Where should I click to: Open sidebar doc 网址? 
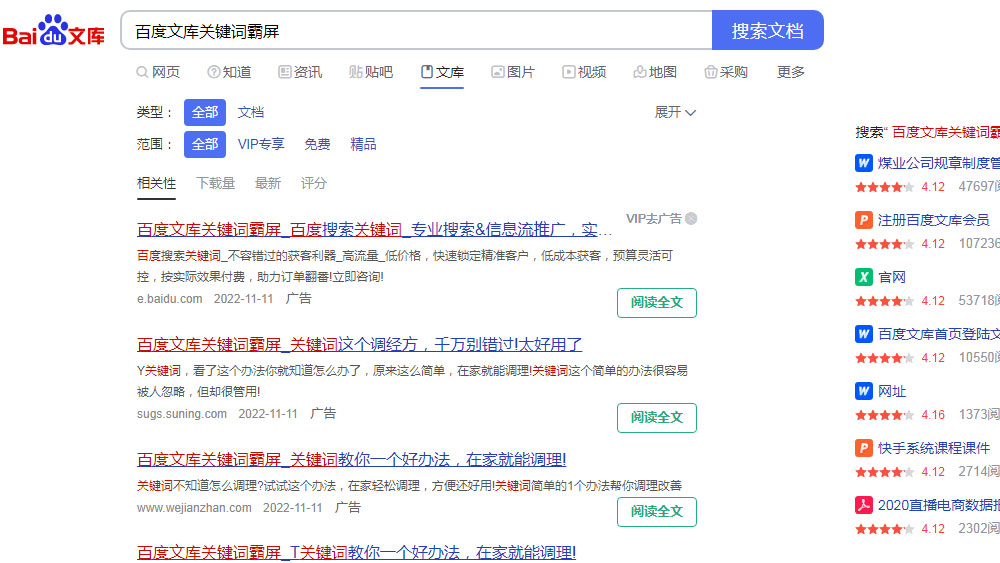click(x=892, y=391)
